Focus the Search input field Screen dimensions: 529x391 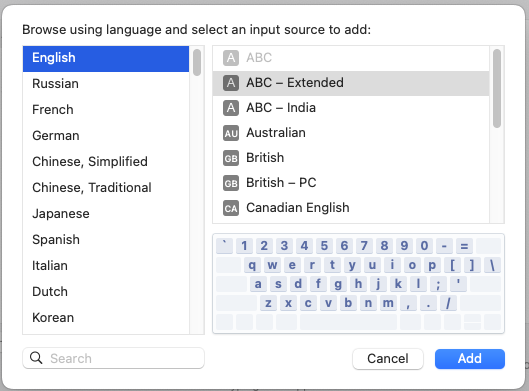coord(113,358)
